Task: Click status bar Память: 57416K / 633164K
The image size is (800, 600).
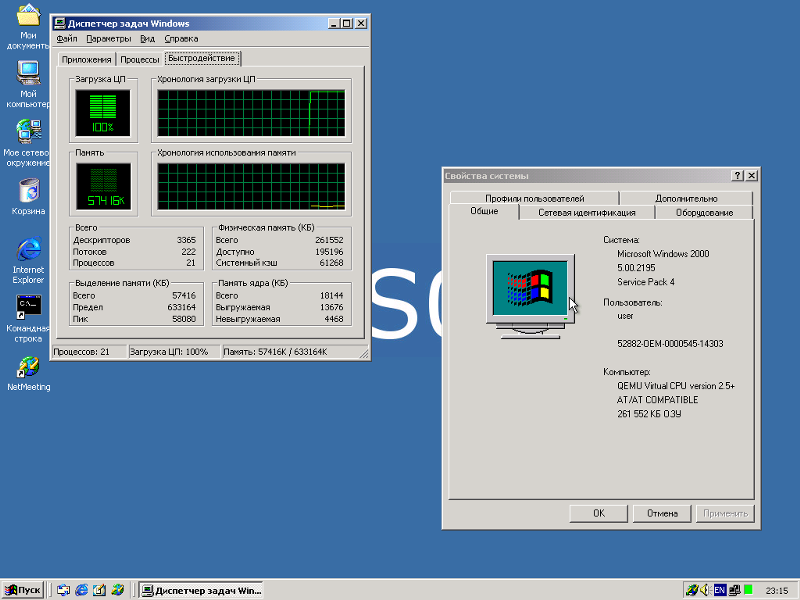Action: click(291, 352)
